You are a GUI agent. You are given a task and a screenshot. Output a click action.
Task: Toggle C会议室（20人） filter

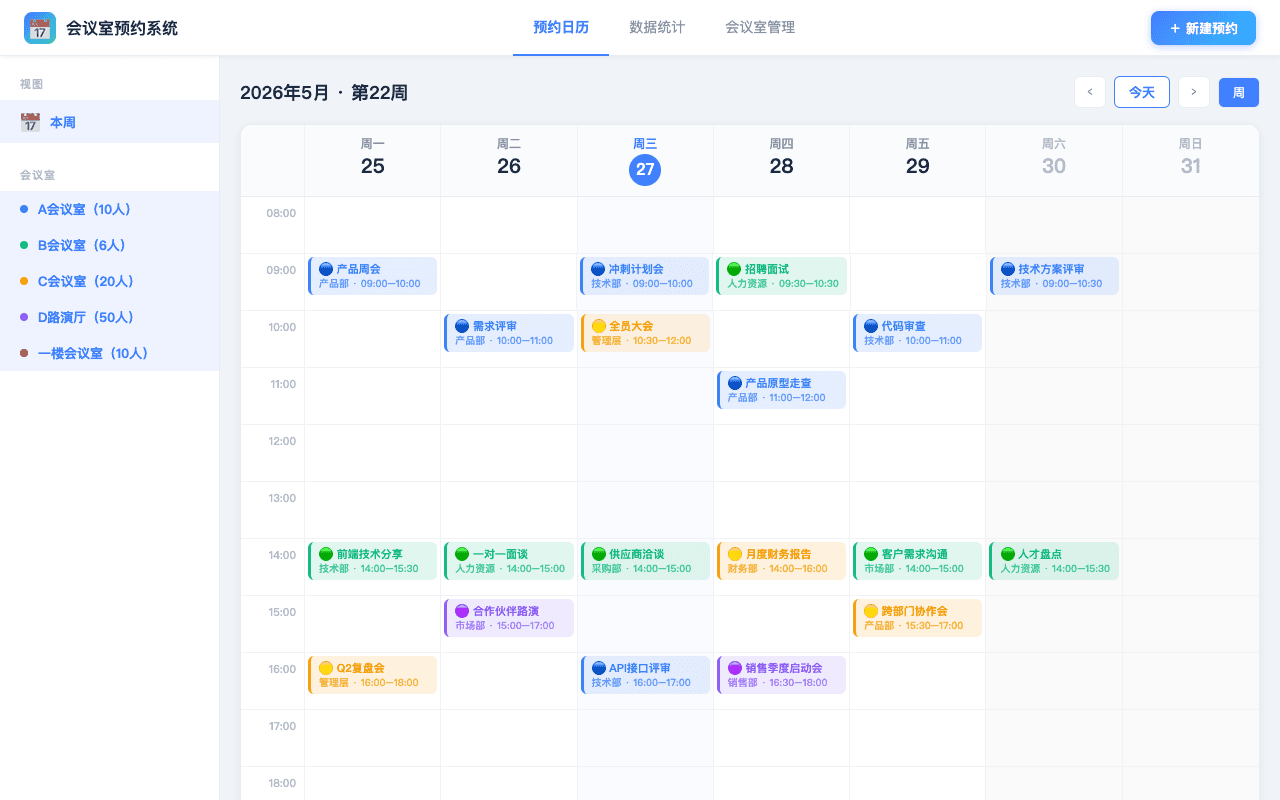[110, 281]
